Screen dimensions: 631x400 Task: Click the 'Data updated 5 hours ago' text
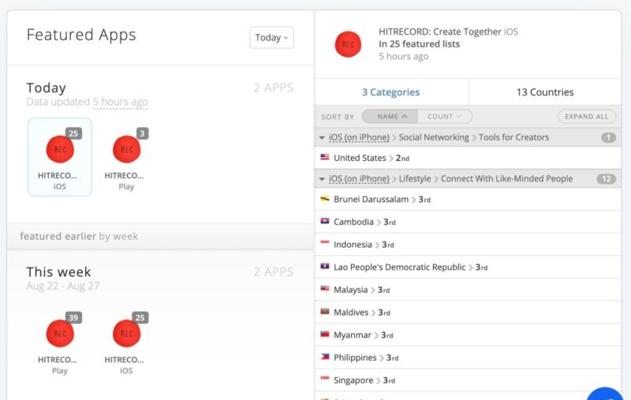pyautogui.click(x=87, y=102)
